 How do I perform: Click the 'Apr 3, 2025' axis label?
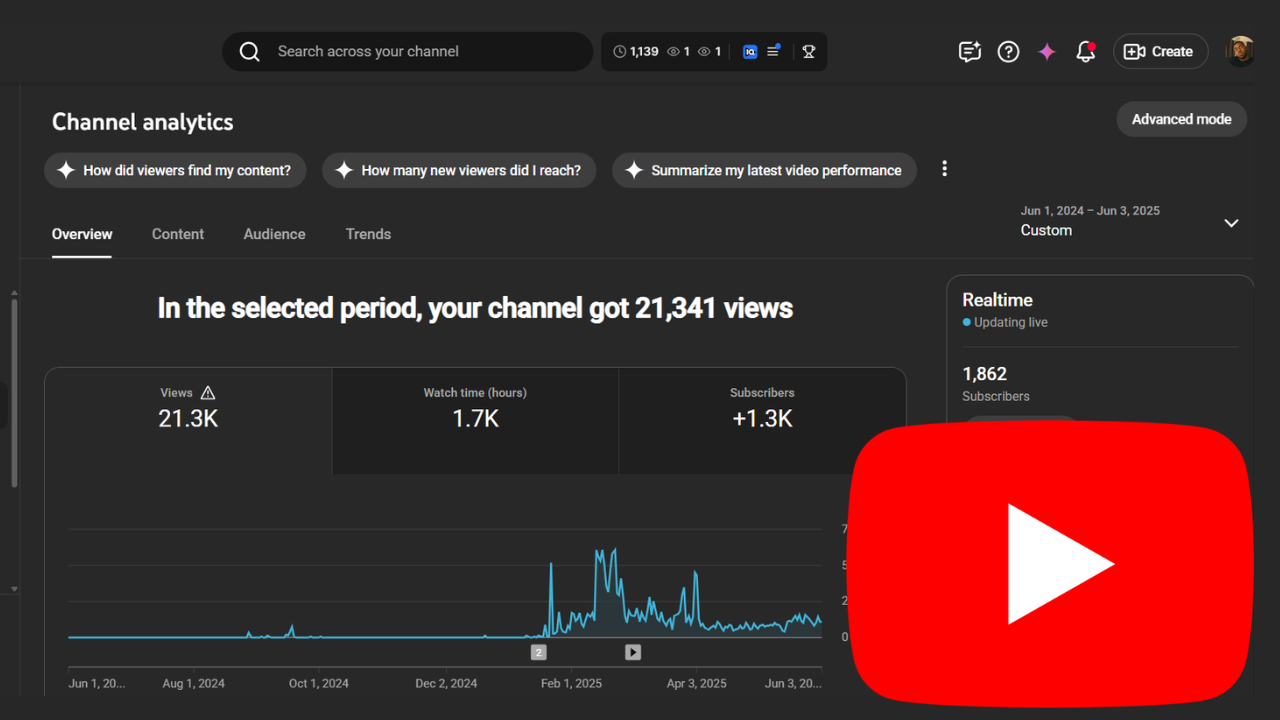pyautogui.click(x=697, y=684)
